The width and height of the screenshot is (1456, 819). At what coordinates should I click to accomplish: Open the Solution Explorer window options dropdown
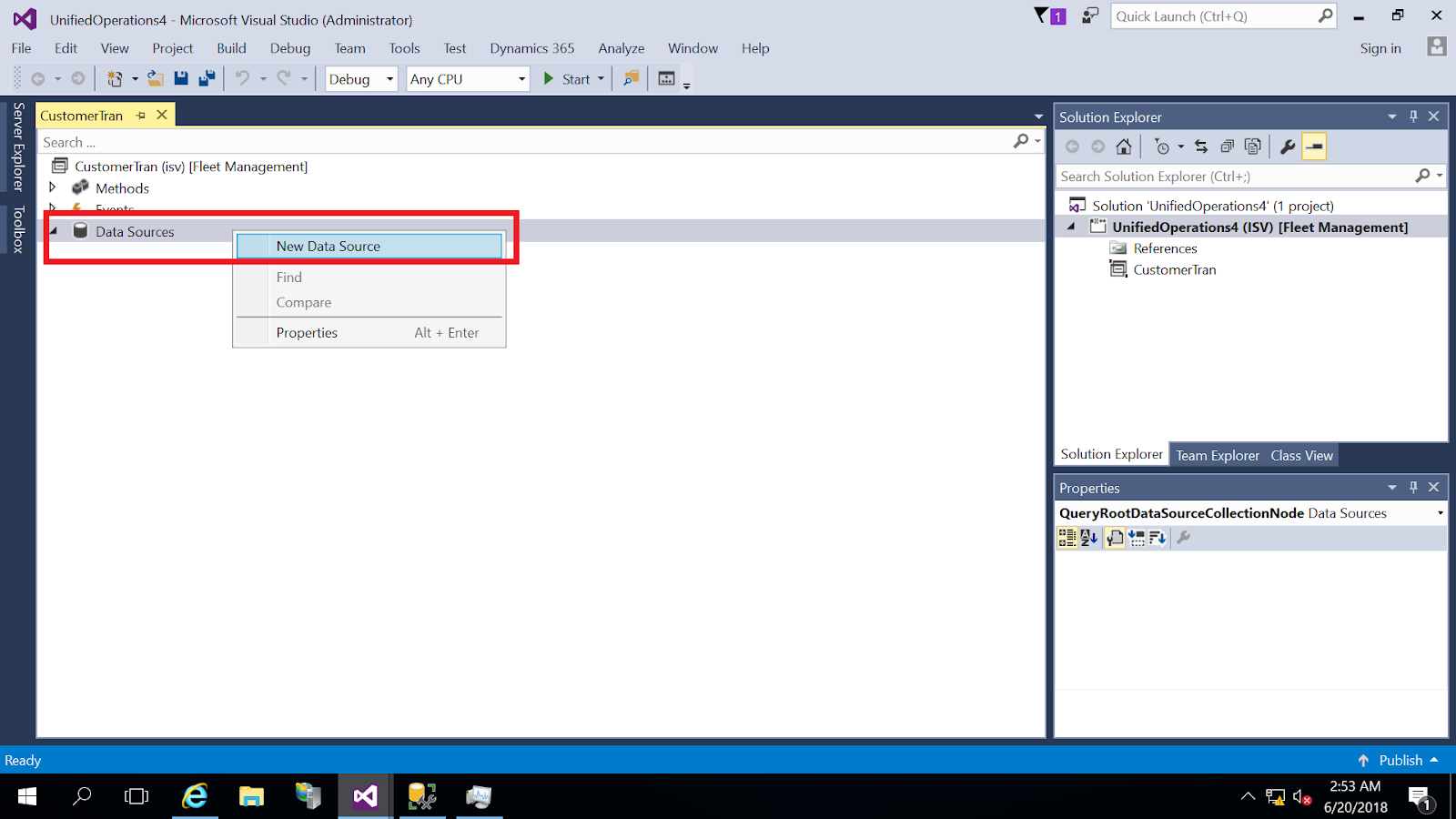(1392, 116)
